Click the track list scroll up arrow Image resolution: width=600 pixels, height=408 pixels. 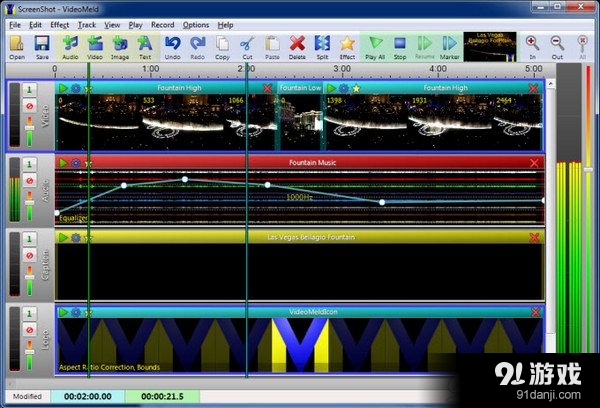(x=551, y=83)
